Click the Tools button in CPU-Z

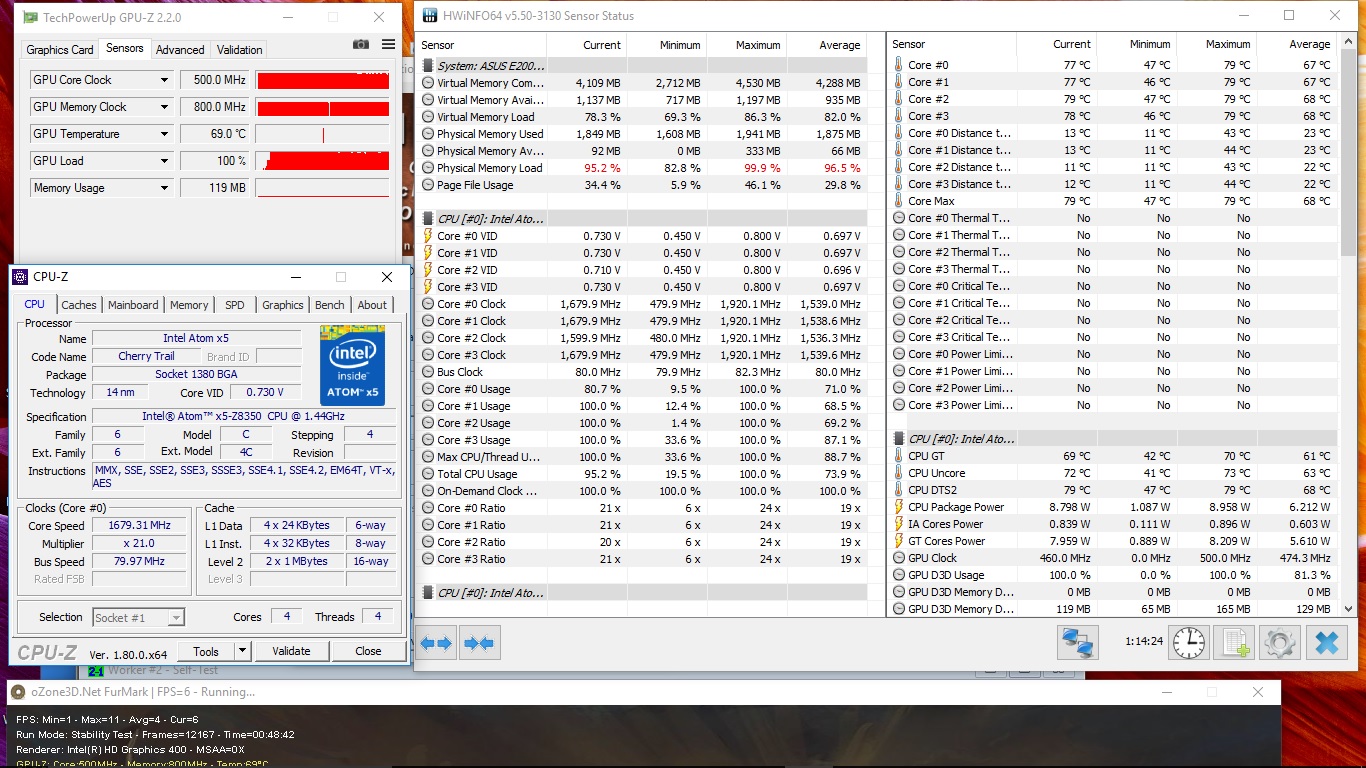coord(206,651)
